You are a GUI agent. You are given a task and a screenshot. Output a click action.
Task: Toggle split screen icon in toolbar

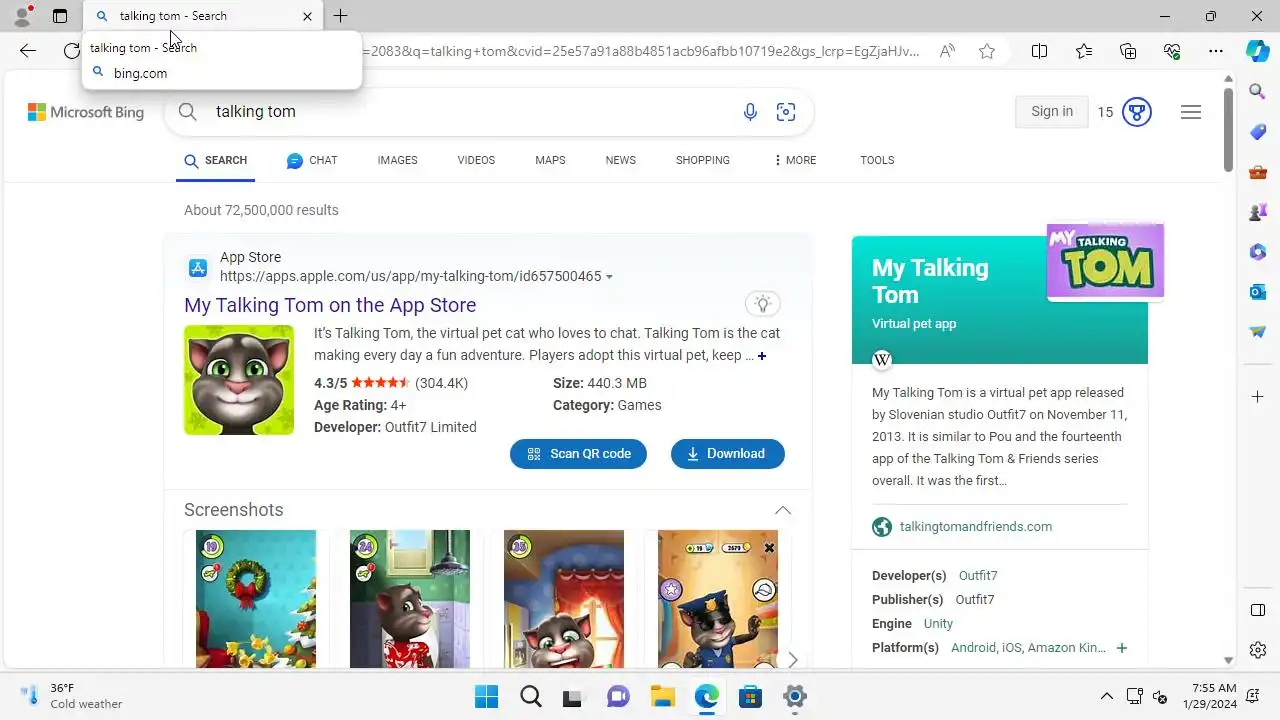(1040, 51)
